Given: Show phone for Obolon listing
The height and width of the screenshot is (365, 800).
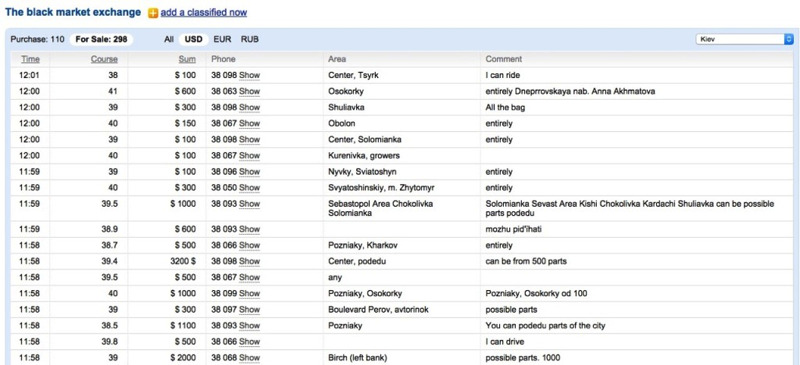Looking at the screenshot, I should 249,124.
